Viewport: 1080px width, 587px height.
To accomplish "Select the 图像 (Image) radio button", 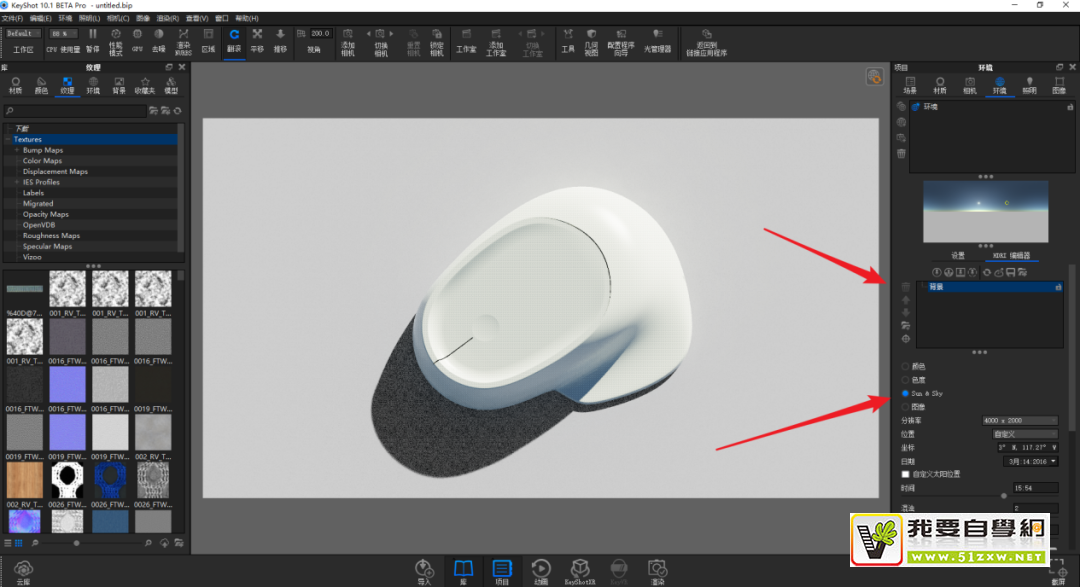I will click(905, 406).
